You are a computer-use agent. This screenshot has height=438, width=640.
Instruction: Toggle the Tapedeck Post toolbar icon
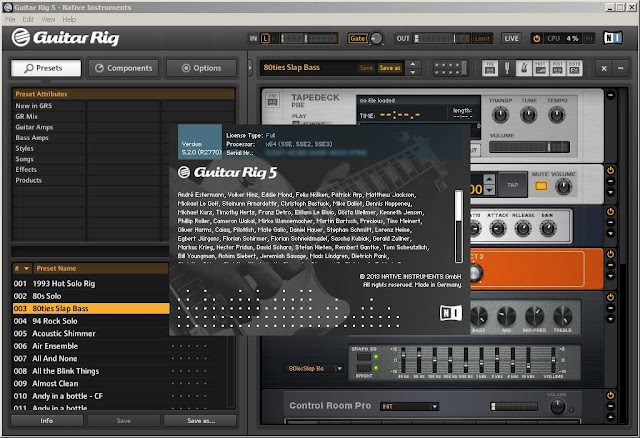[x=557, y=68]
